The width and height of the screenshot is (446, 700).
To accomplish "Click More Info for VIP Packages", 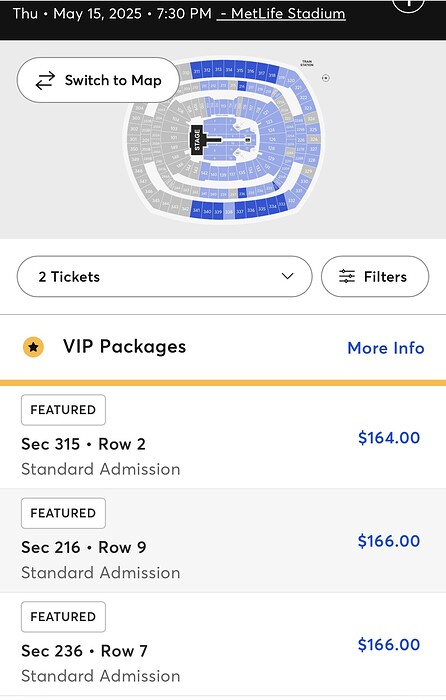I will pyautogui.click(x=386, y=348).
